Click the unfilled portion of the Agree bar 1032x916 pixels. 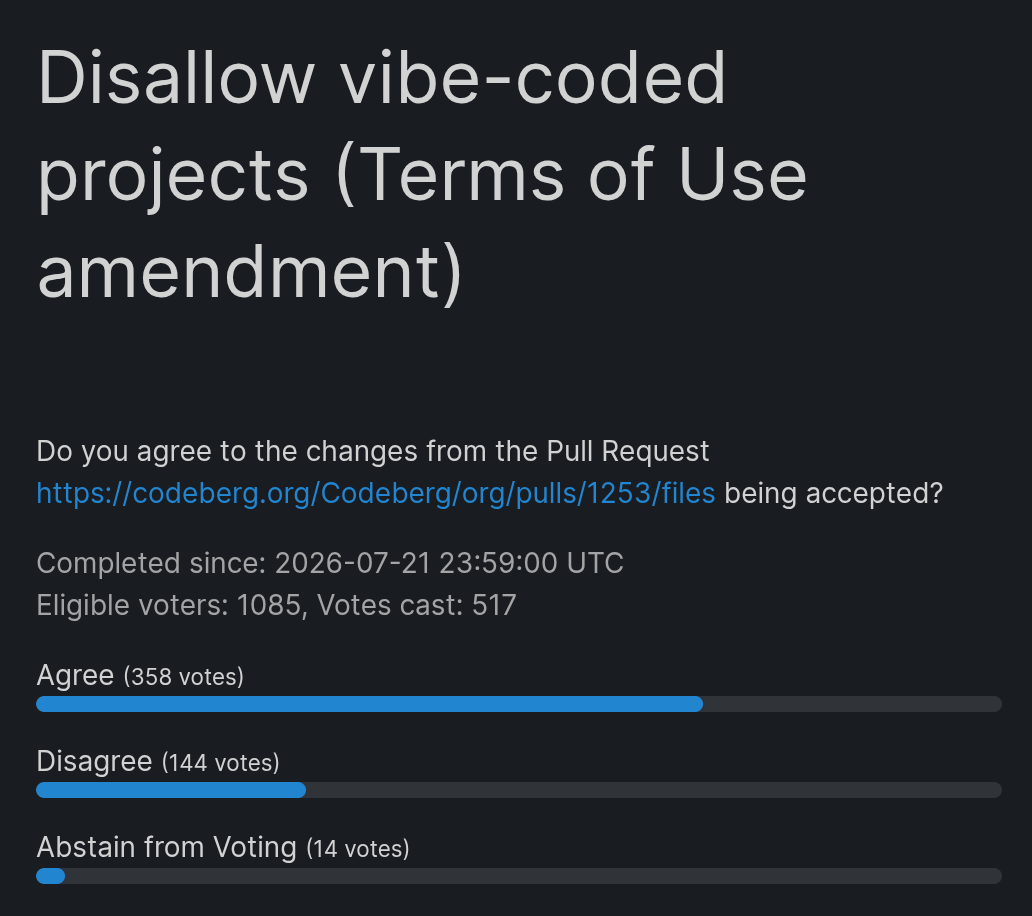[x=852, y=703]
